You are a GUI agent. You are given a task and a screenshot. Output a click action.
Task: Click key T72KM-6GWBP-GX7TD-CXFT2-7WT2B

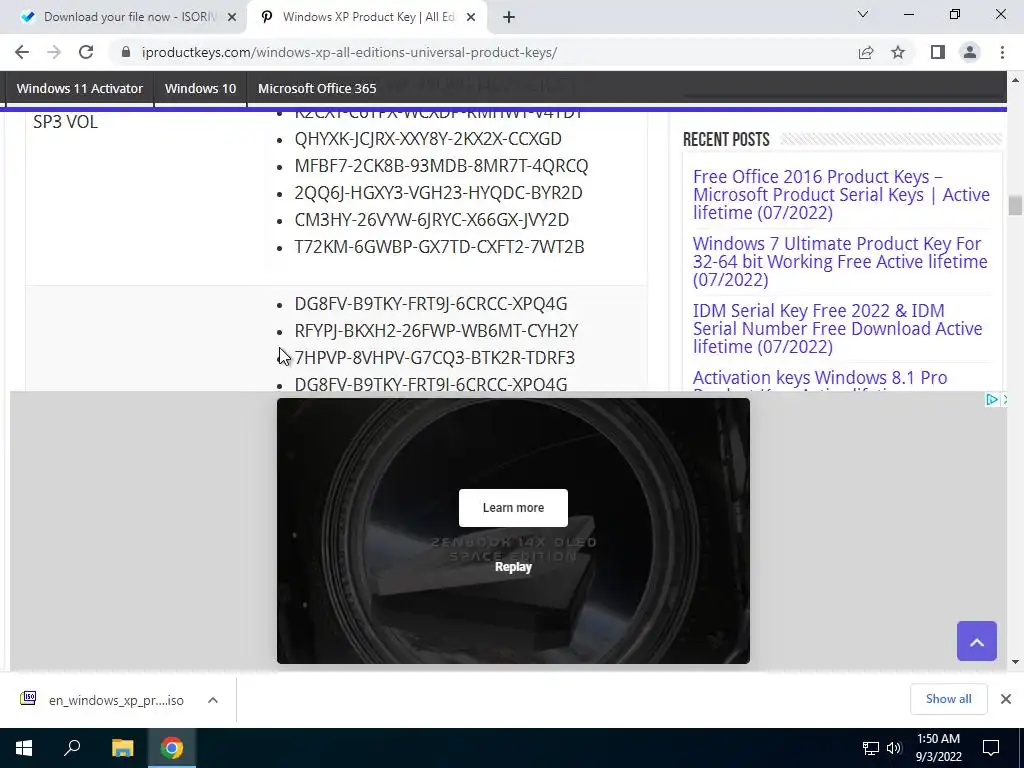pos(440,247)
